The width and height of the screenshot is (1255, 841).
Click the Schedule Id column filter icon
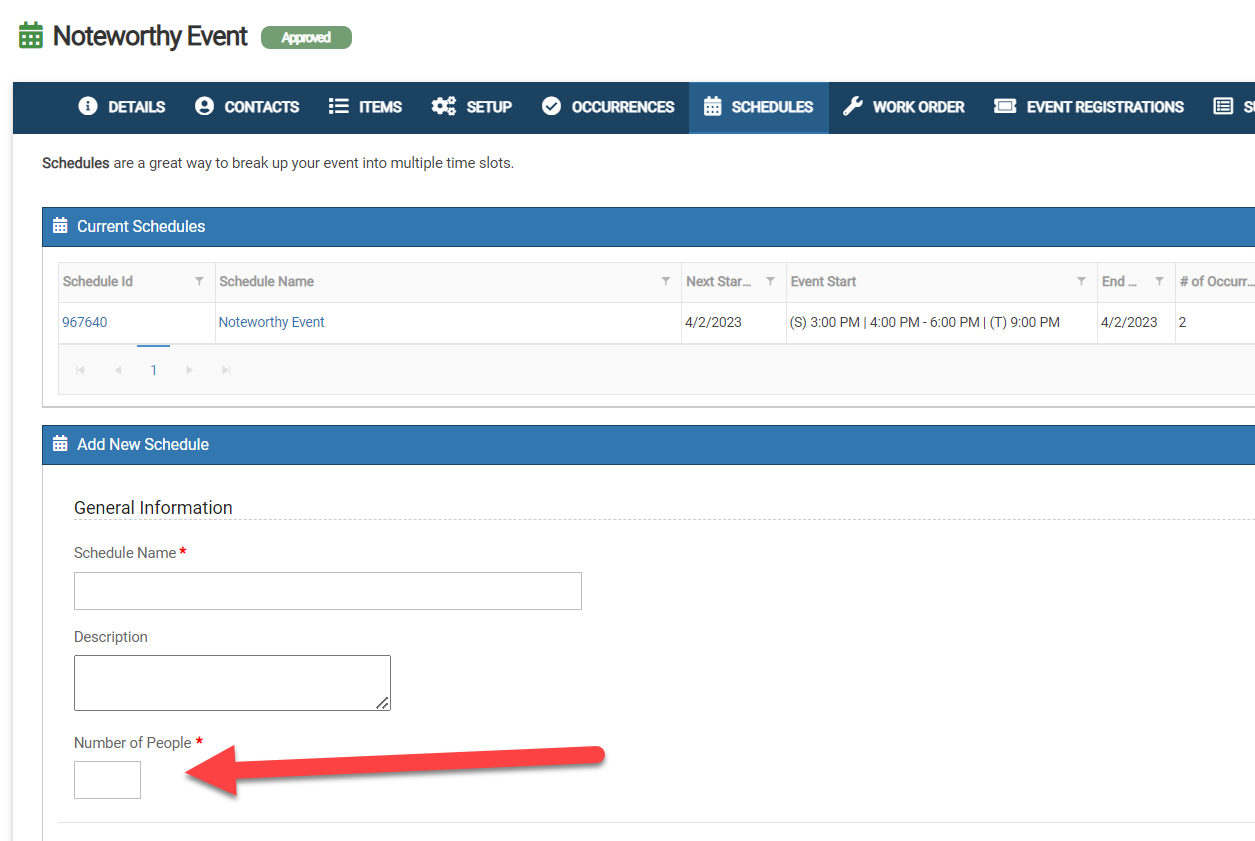pyautogui.click(x=199, y=282)
